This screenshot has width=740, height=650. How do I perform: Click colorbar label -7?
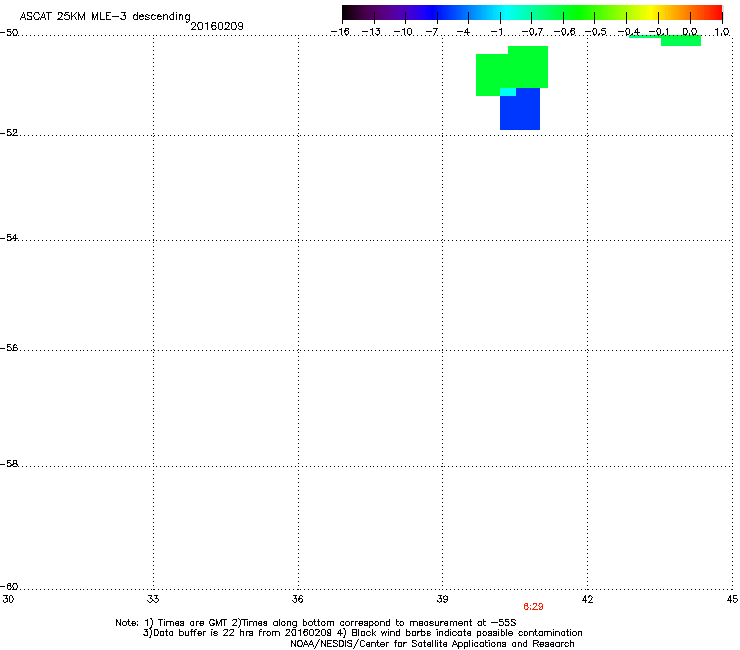tap(432, 32)
